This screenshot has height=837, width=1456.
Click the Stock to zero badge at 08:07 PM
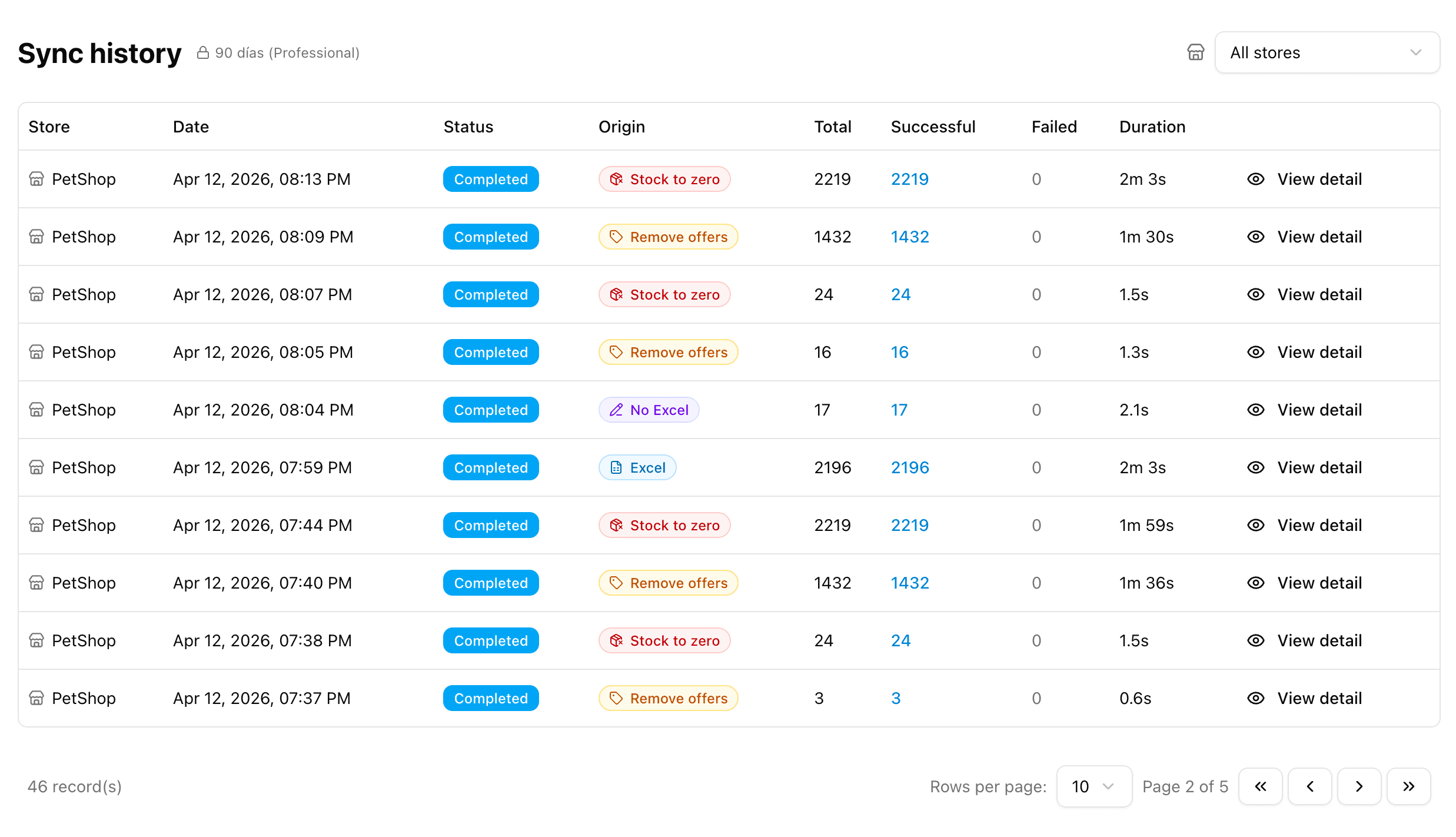664,294
